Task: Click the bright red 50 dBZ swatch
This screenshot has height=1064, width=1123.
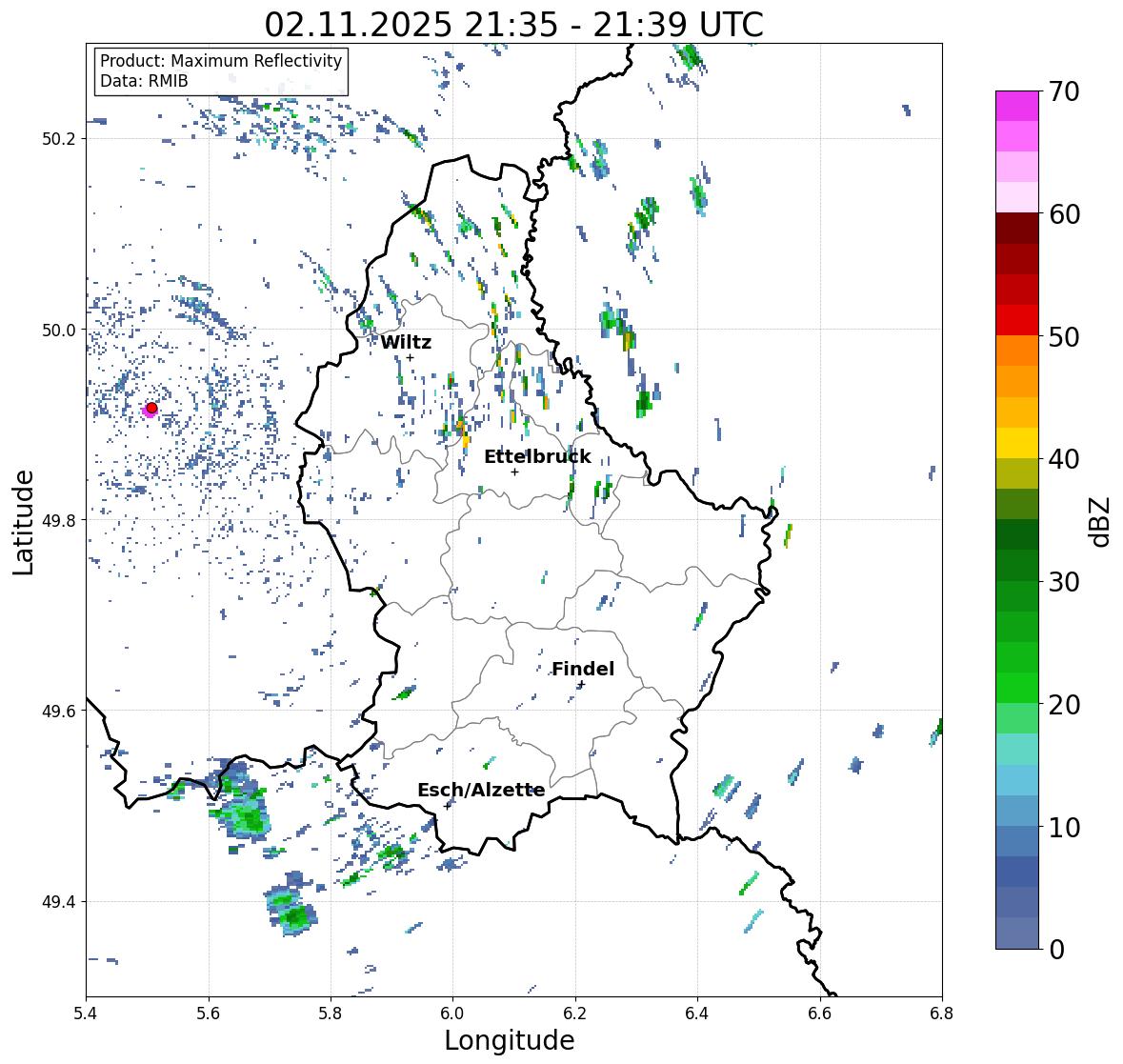Action: coord(1017,320)
